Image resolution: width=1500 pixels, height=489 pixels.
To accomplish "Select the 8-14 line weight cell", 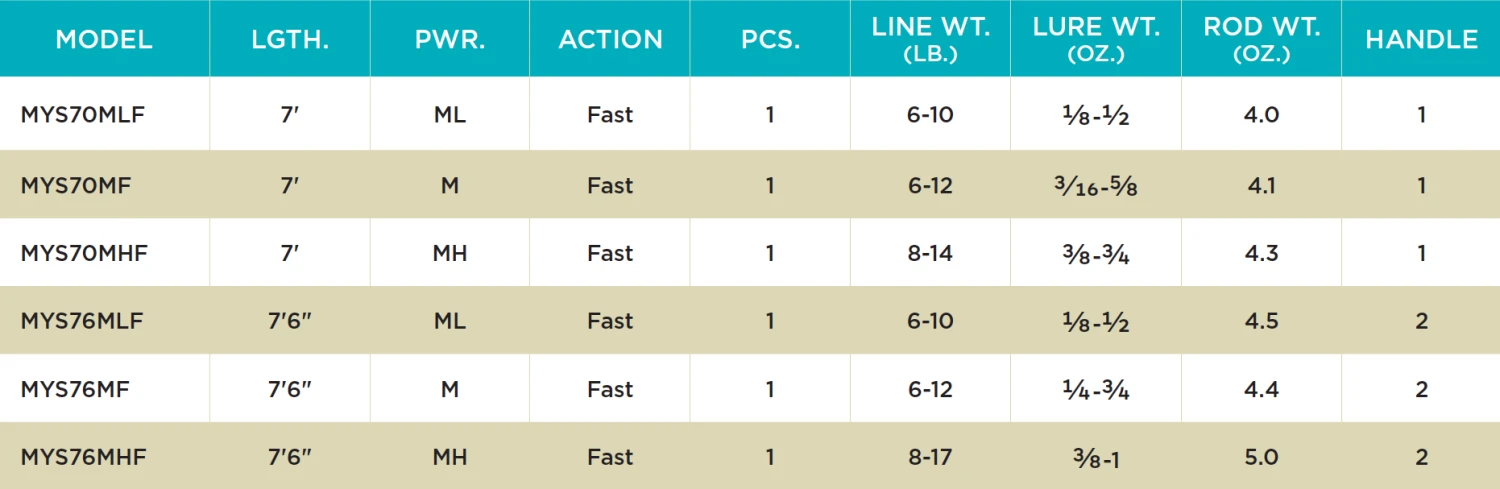I will coord(930,254).
